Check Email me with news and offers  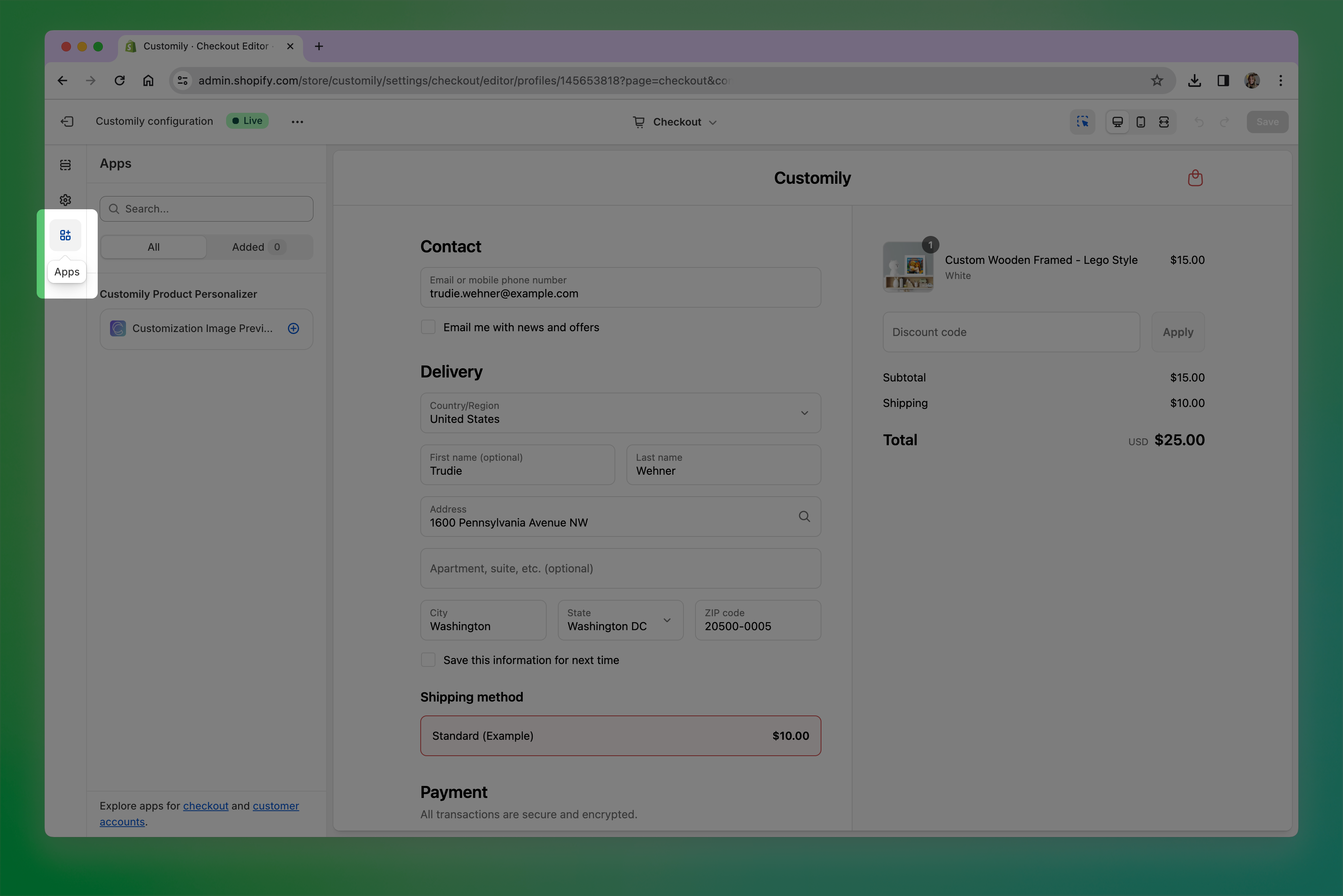428,327
